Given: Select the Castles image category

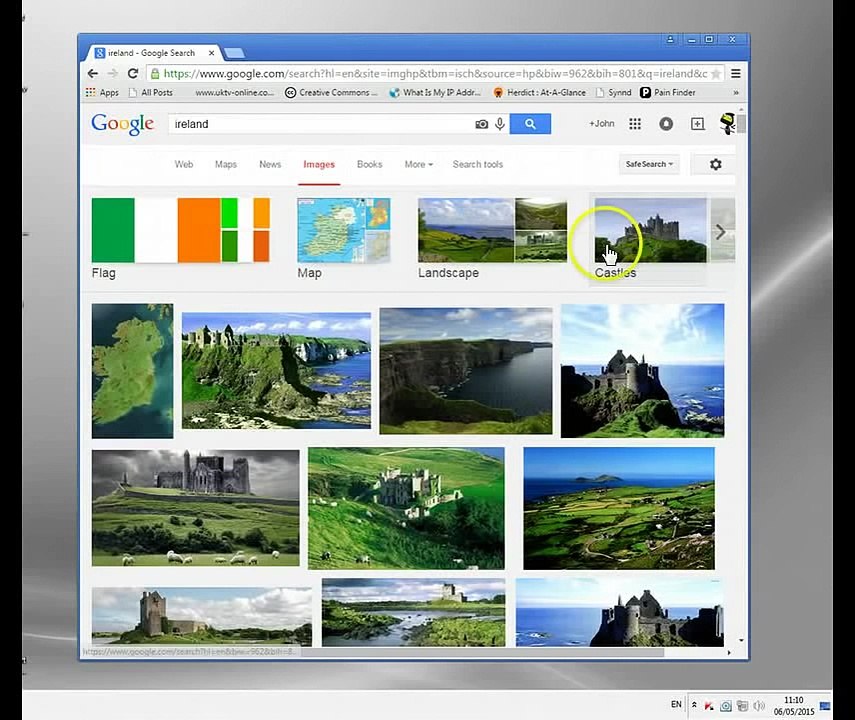Looking at the screenshot, I should pos(650,238).
